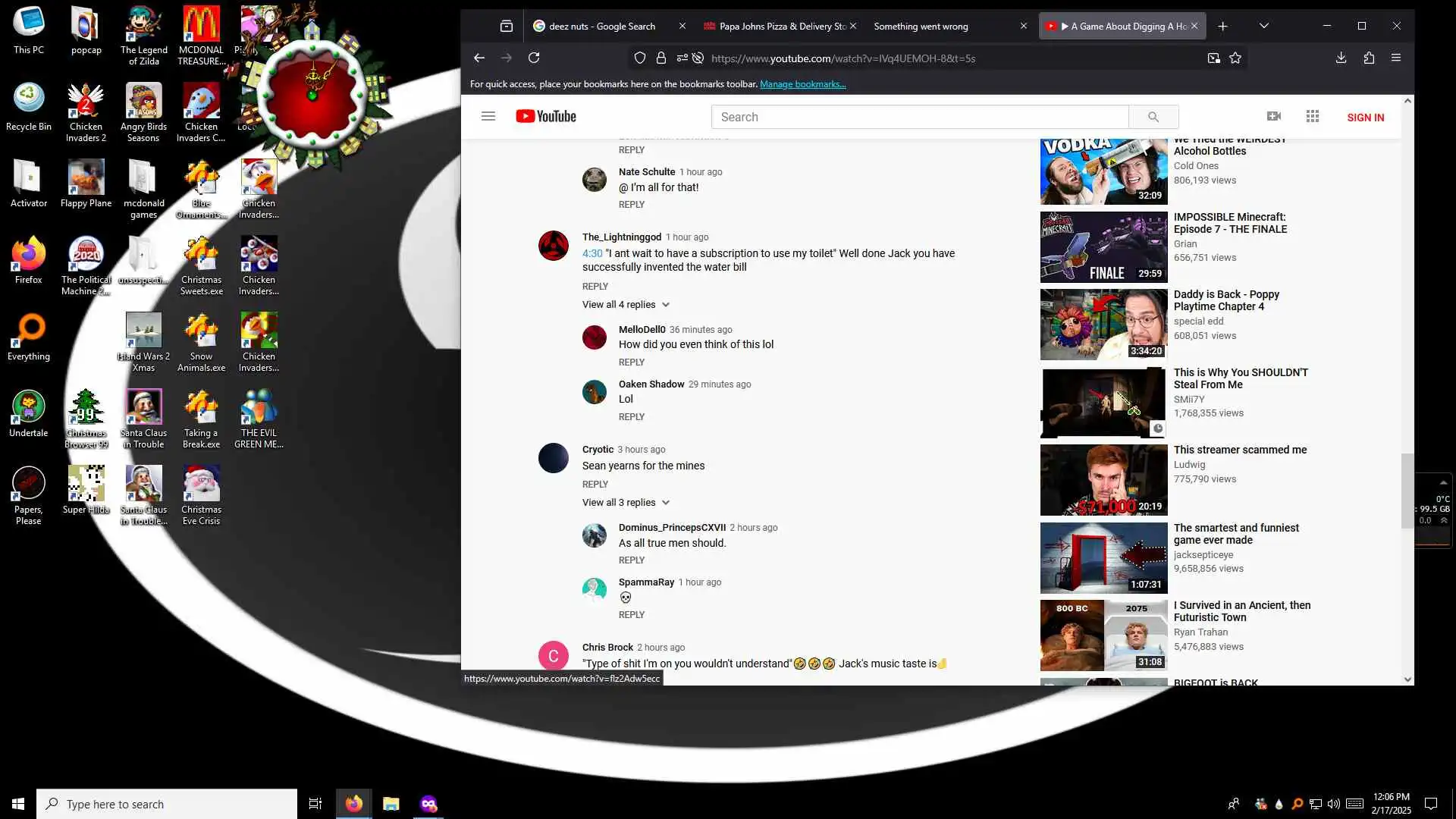This screenshot has height=819, width=1456.
Task: Open the YouTube apps grid icon
Action: 1313,117
